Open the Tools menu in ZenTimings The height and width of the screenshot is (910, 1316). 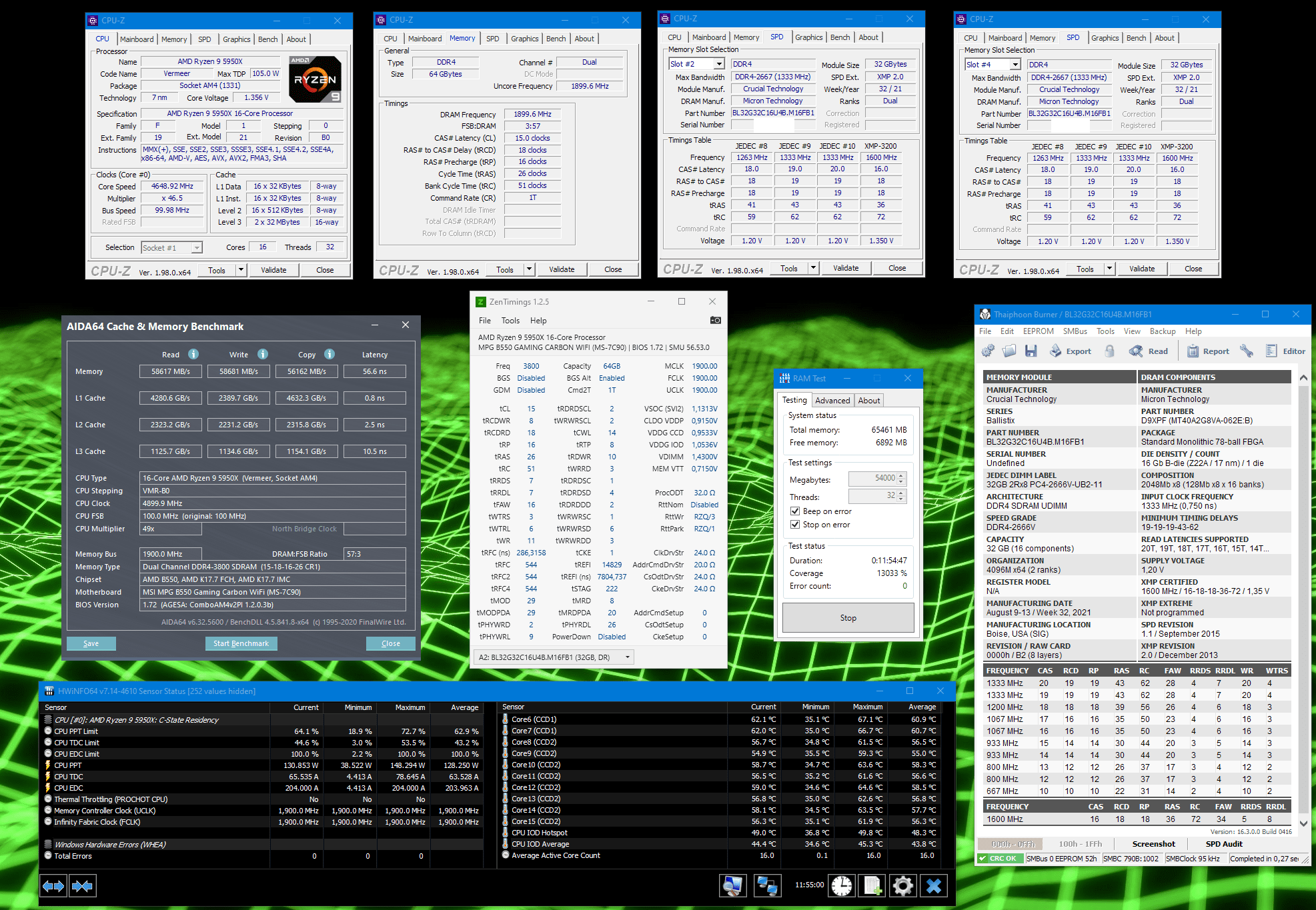tap(510, 321)
